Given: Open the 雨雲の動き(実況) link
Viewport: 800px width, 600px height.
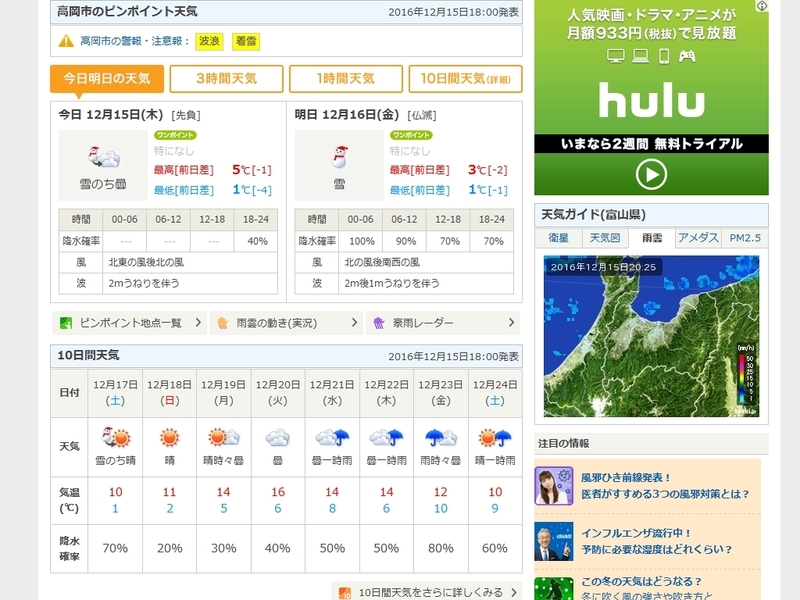Looking at the screenshot, I should pos(277,323).
